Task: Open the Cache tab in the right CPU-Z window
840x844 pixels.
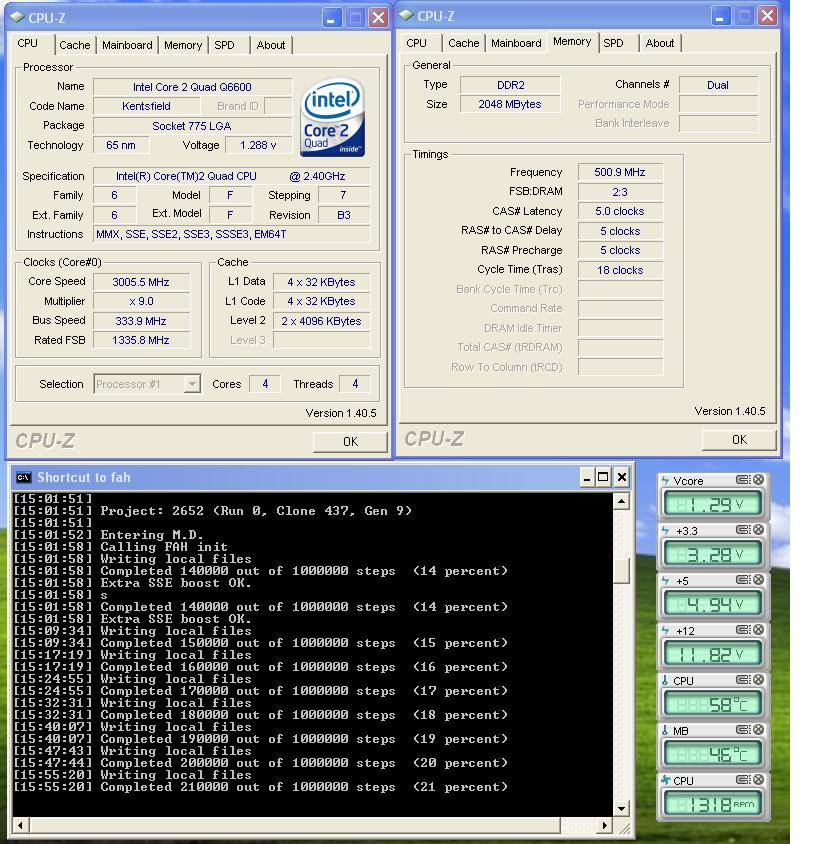Action: pyautogui.click(x=463, y=43)
